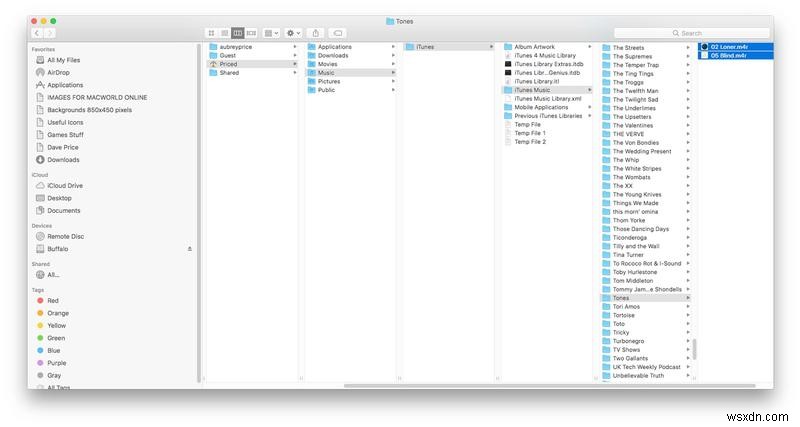This screenshot has height=427, width=800.
Task: Go back with the left arrow
Action: tap(37, 33)
